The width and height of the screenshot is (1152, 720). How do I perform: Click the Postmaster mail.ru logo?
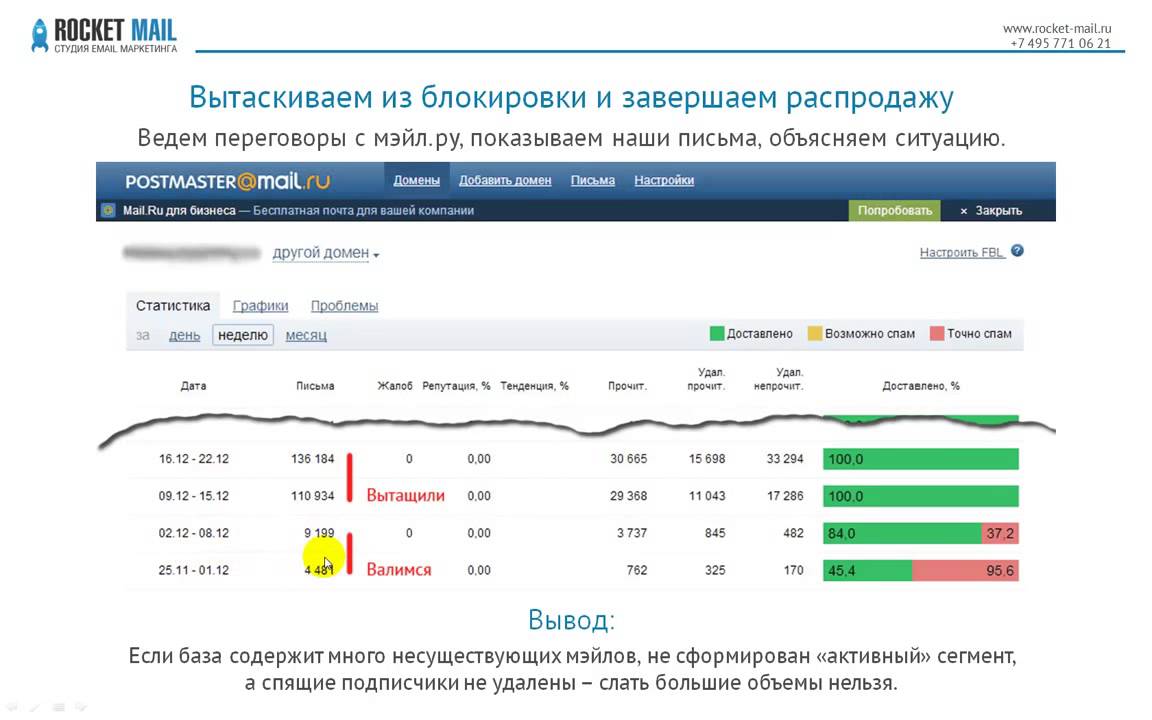point(228,181)
